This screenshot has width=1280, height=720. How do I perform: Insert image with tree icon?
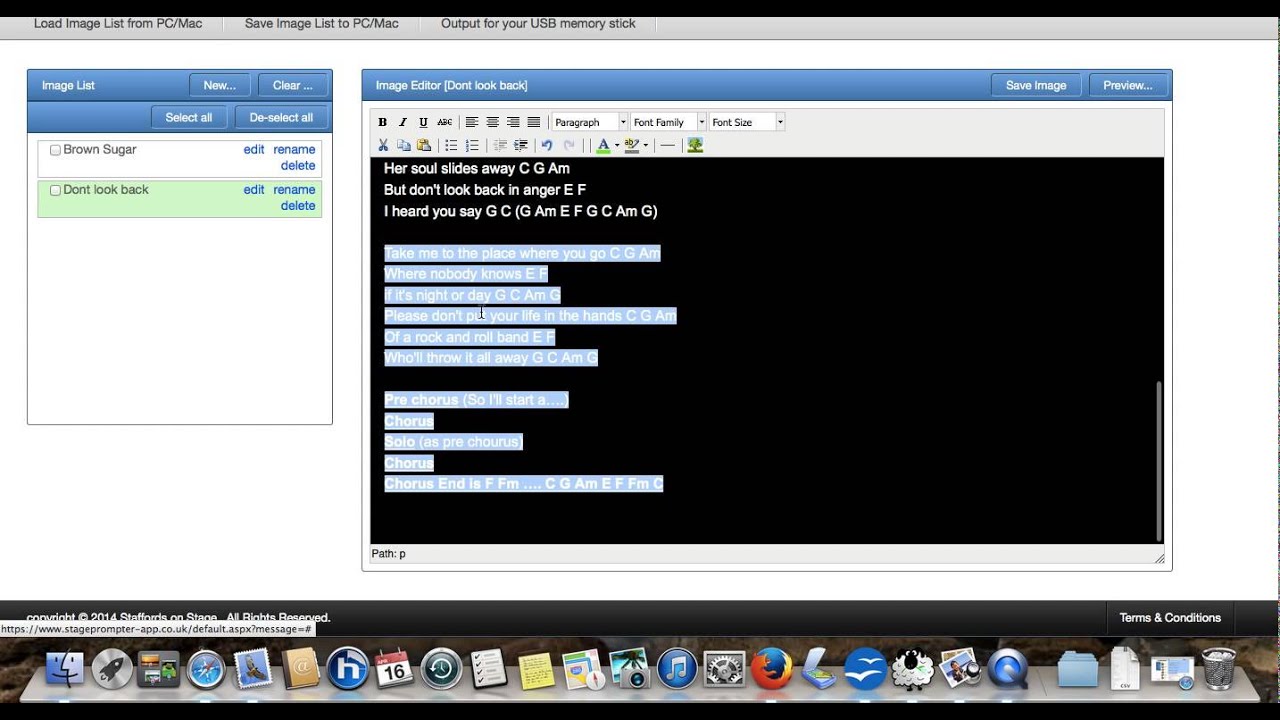tap(695, 145)
